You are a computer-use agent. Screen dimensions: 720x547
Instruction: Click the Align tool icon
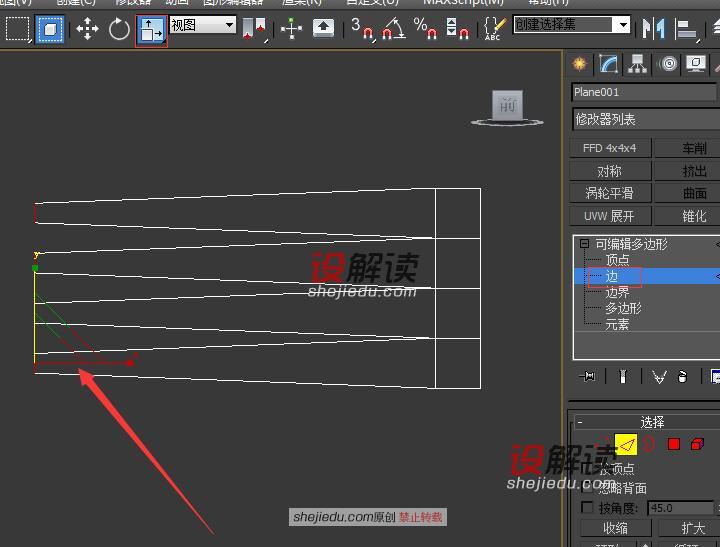(x=686, y=29)
